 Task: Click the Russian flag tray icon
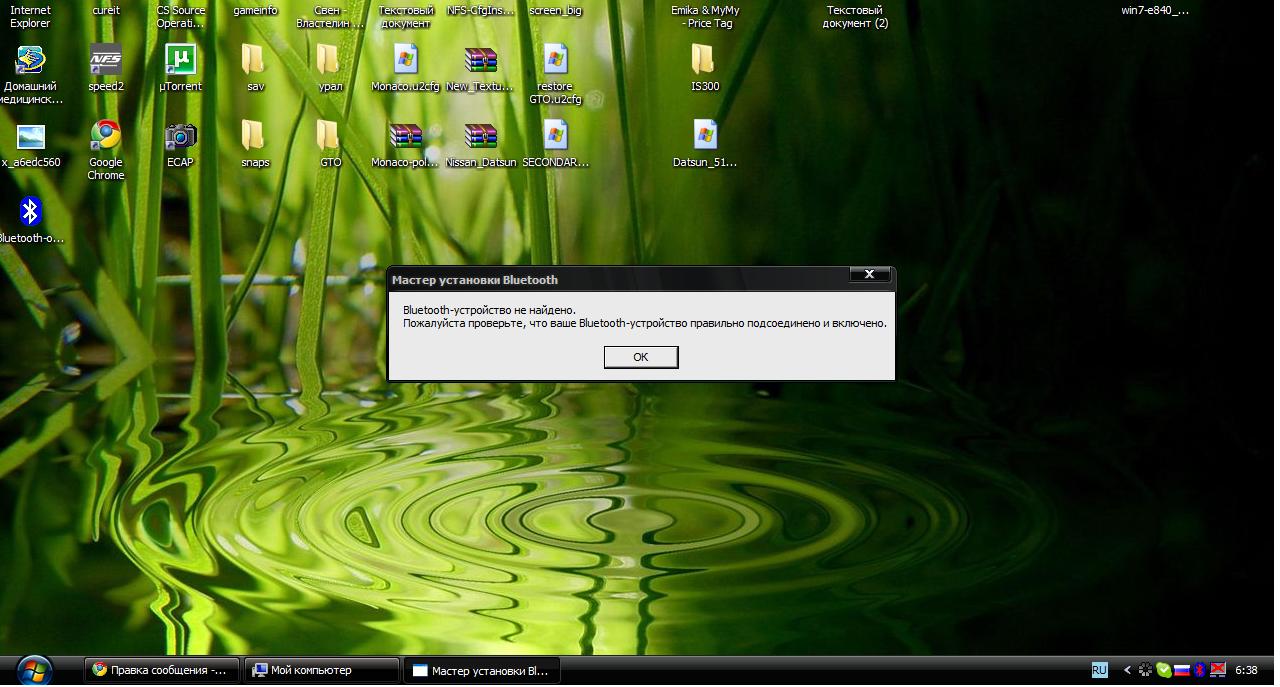1181,670
